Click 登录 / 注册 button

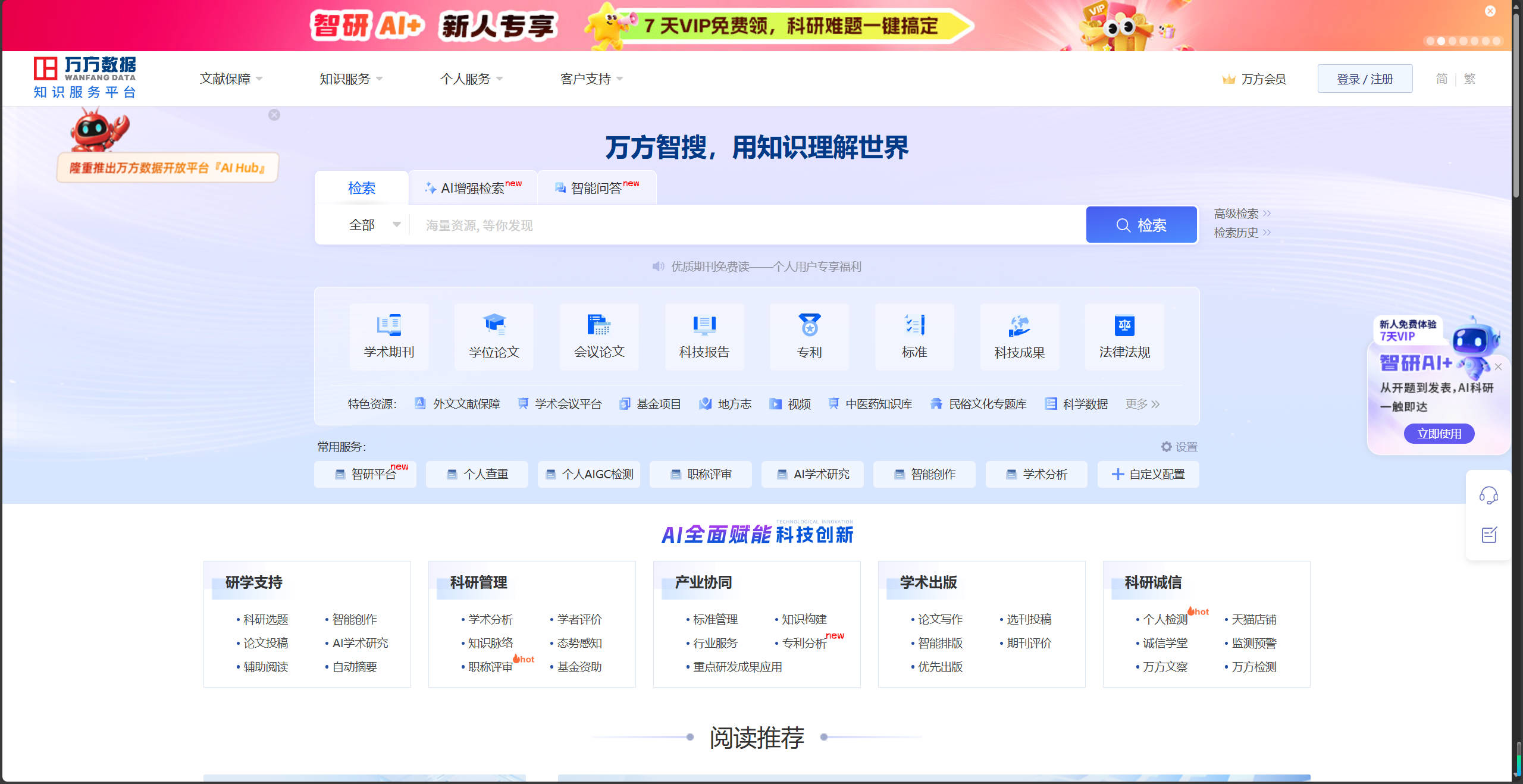tap(1365, 79)
